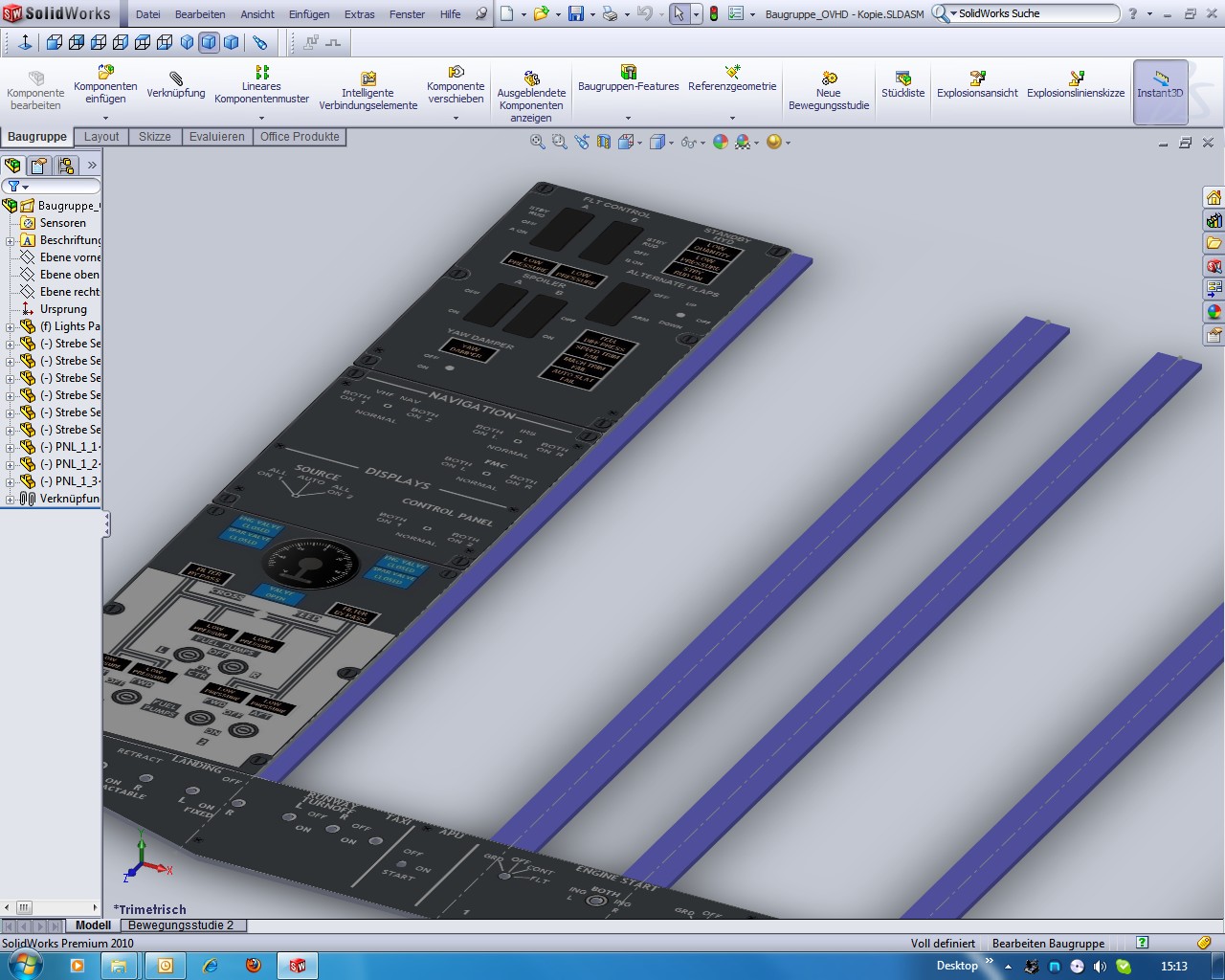1225x980 pixels.
Task: Click the Lineares Komponentenmuster icon
Action: click(x=261, y=73)
